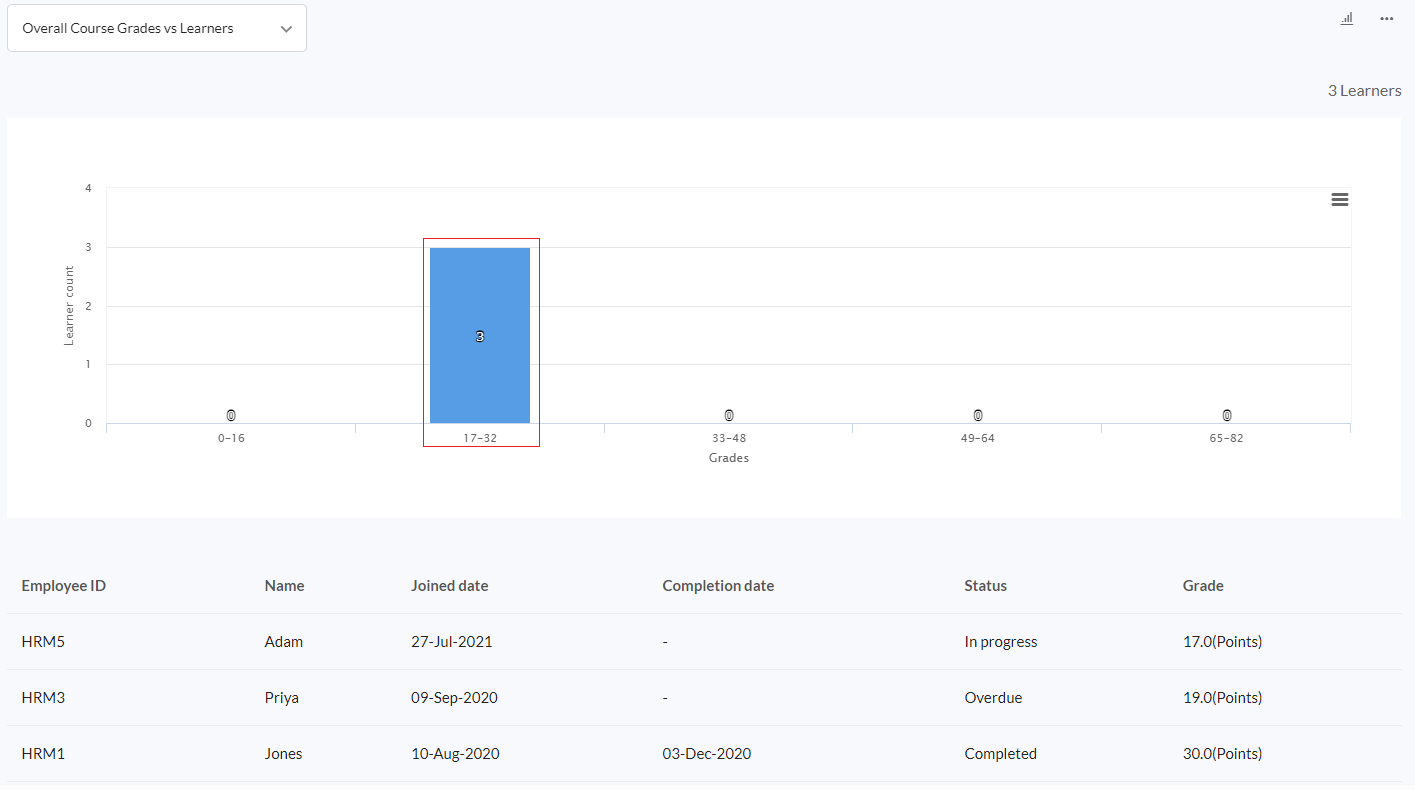Click the data label 3 on the bar
The width and height of the screenshot is (1415, 790).
pyautogui.click(x=480, y=337)
